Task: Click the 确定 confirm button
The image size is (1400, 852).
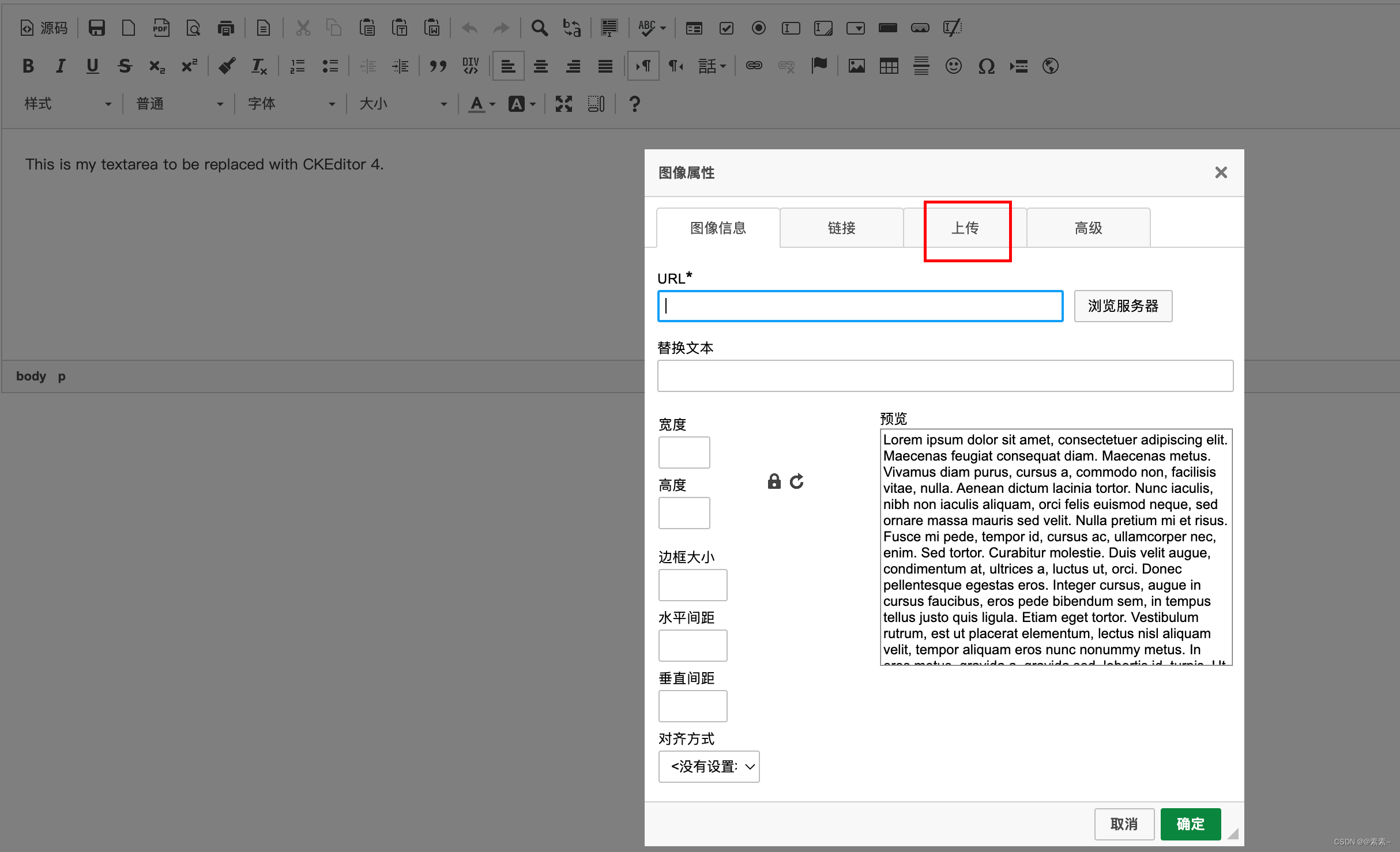Action: click(1191, 824)
